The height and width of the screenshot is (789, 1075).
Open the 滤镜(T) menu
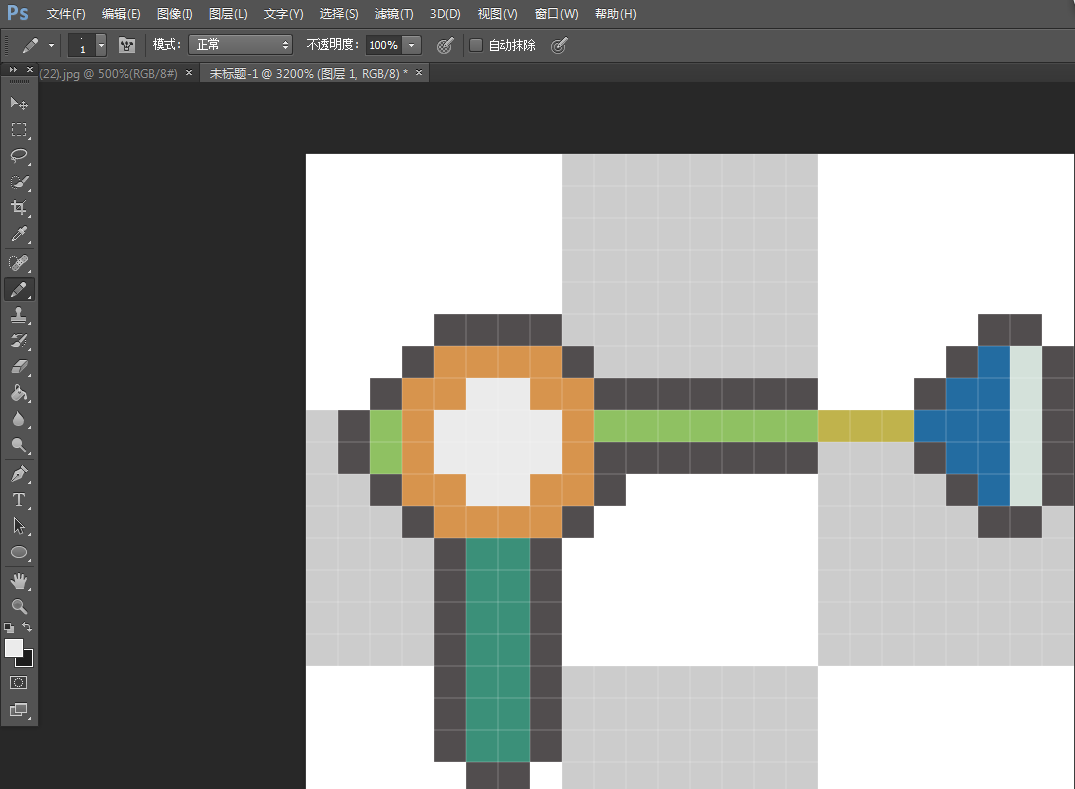394,14
